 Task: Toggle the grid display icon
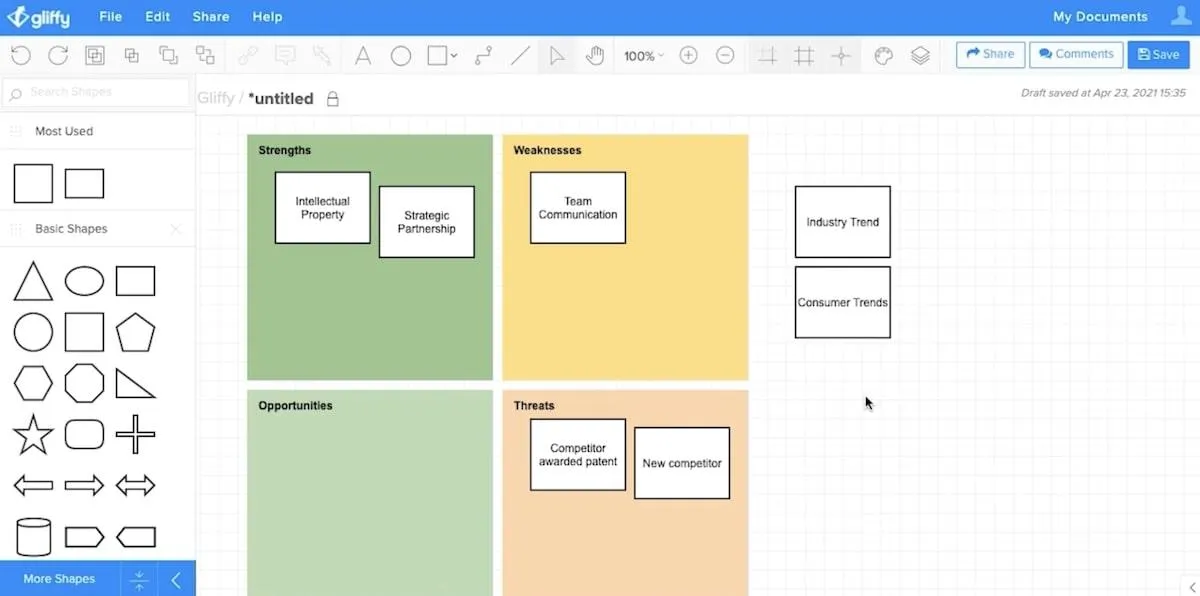(x=804, y=56)
